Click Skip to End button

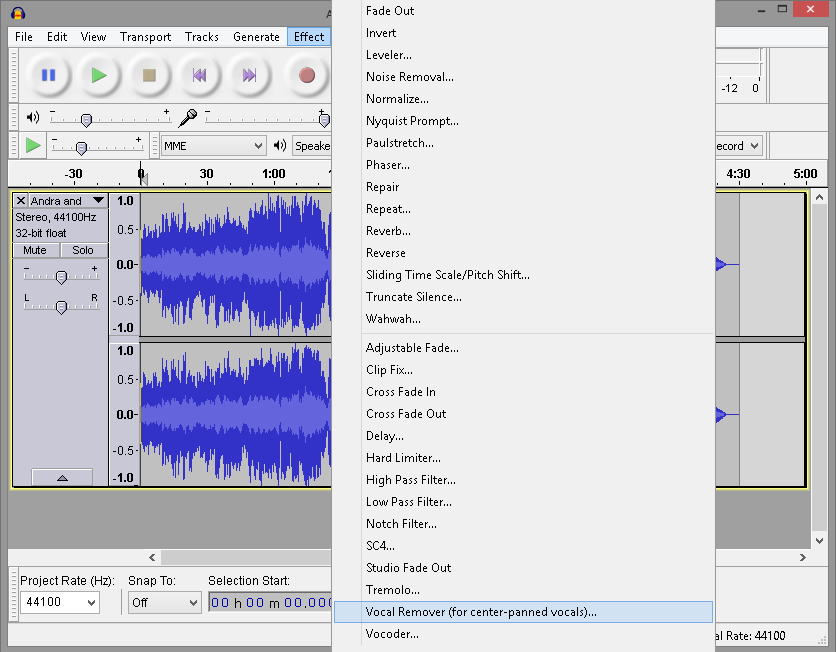pos(250,75)
